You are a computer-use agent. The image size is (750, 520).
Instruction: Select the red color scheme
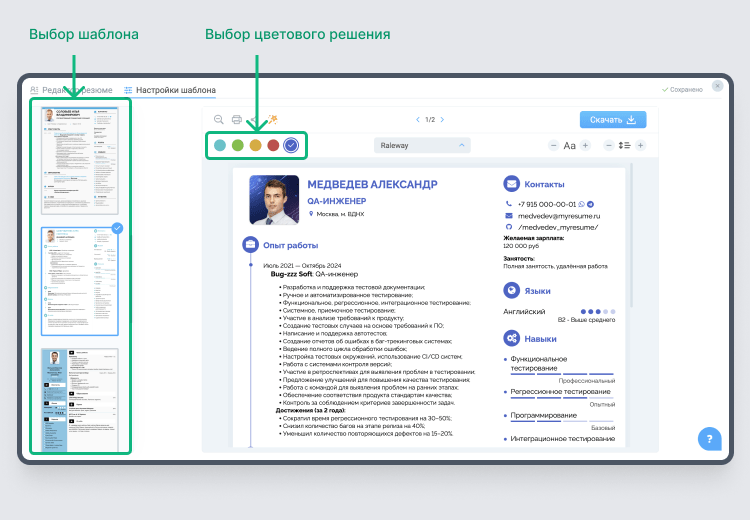[273, 145]
